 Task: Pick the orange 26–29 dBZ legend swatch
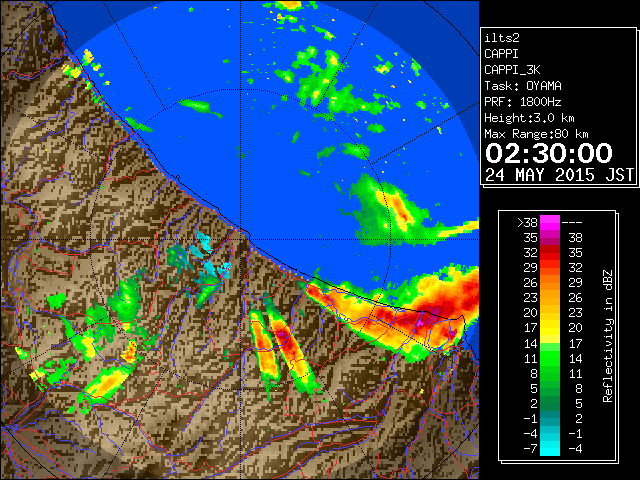550,283
